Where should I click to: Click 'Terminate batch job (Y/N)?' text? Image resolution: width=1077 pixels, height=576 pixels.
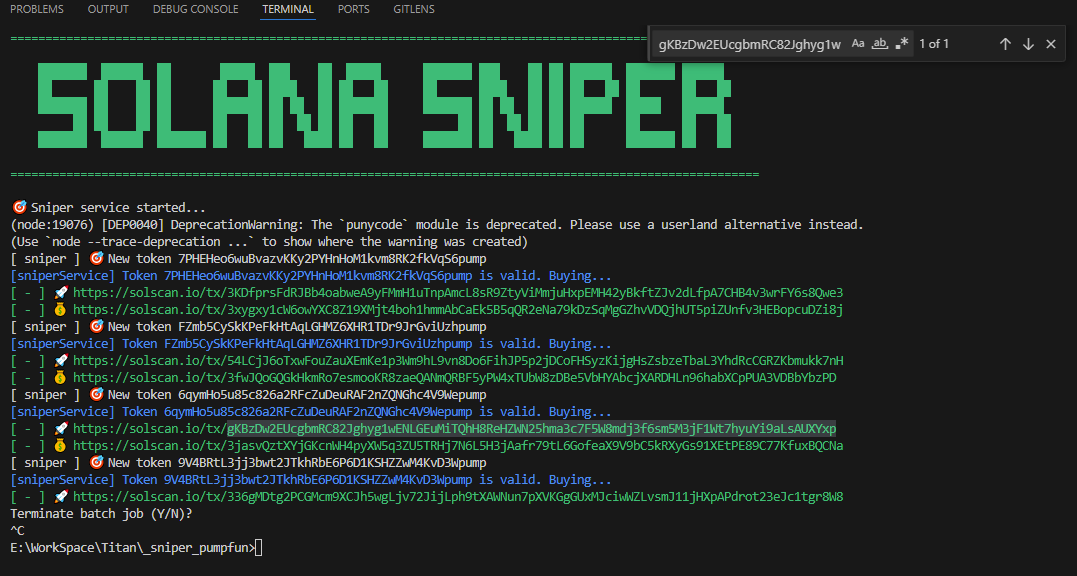coord(101,514)
